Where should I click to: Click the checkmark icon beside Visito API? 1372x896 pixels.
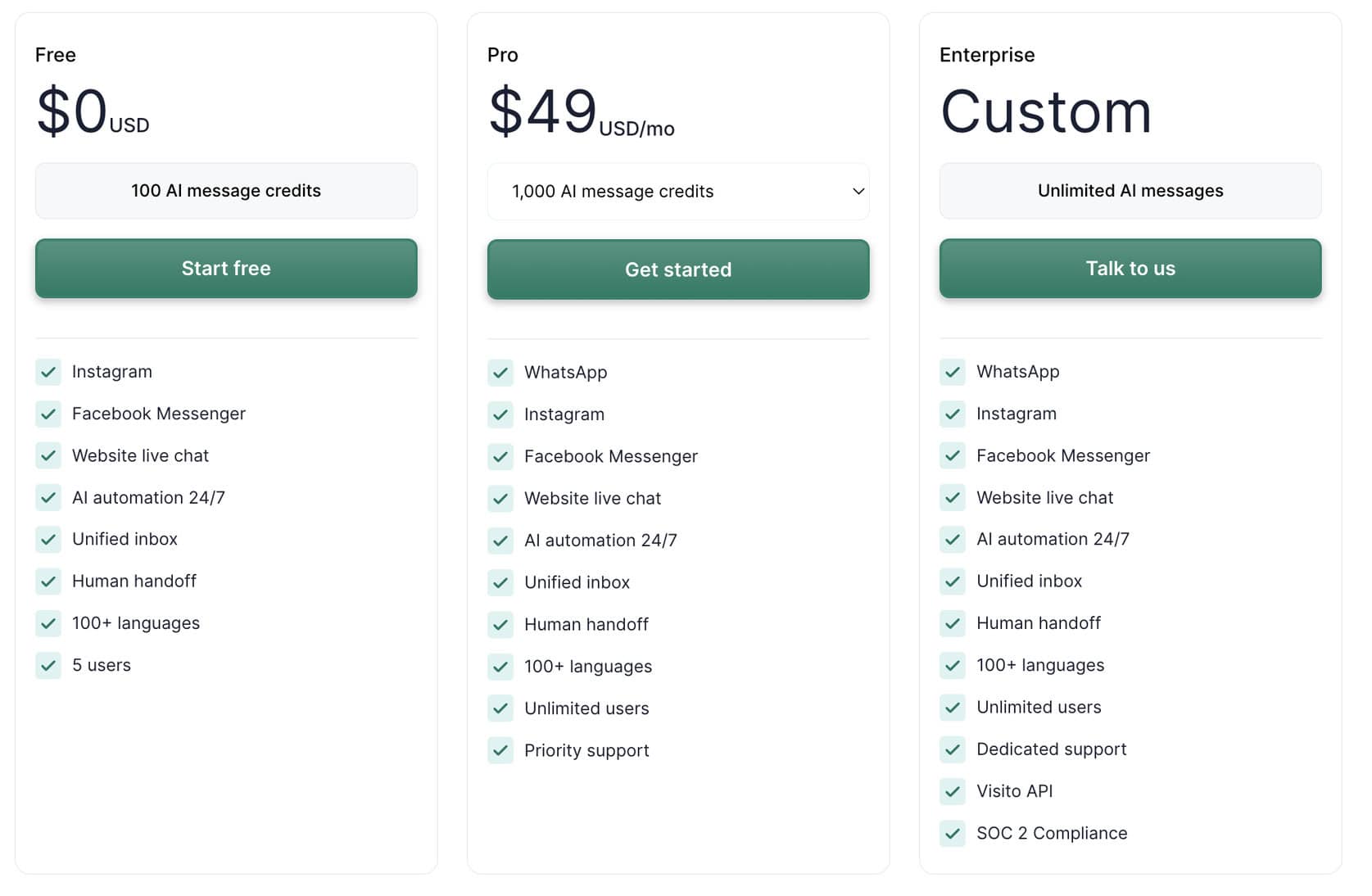pyautogui.click(x=953, y=791)
